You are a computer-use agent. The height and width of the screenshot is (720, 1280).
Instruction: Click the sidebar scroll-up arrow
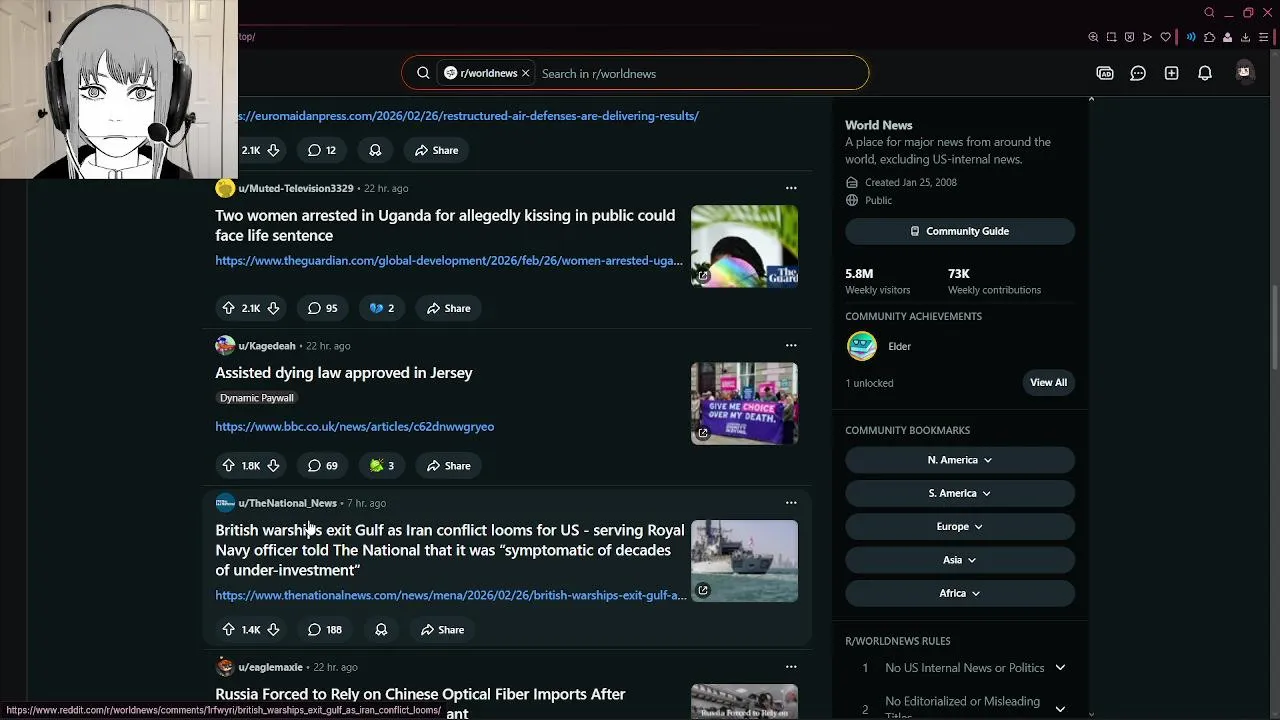pos(1091,99)
